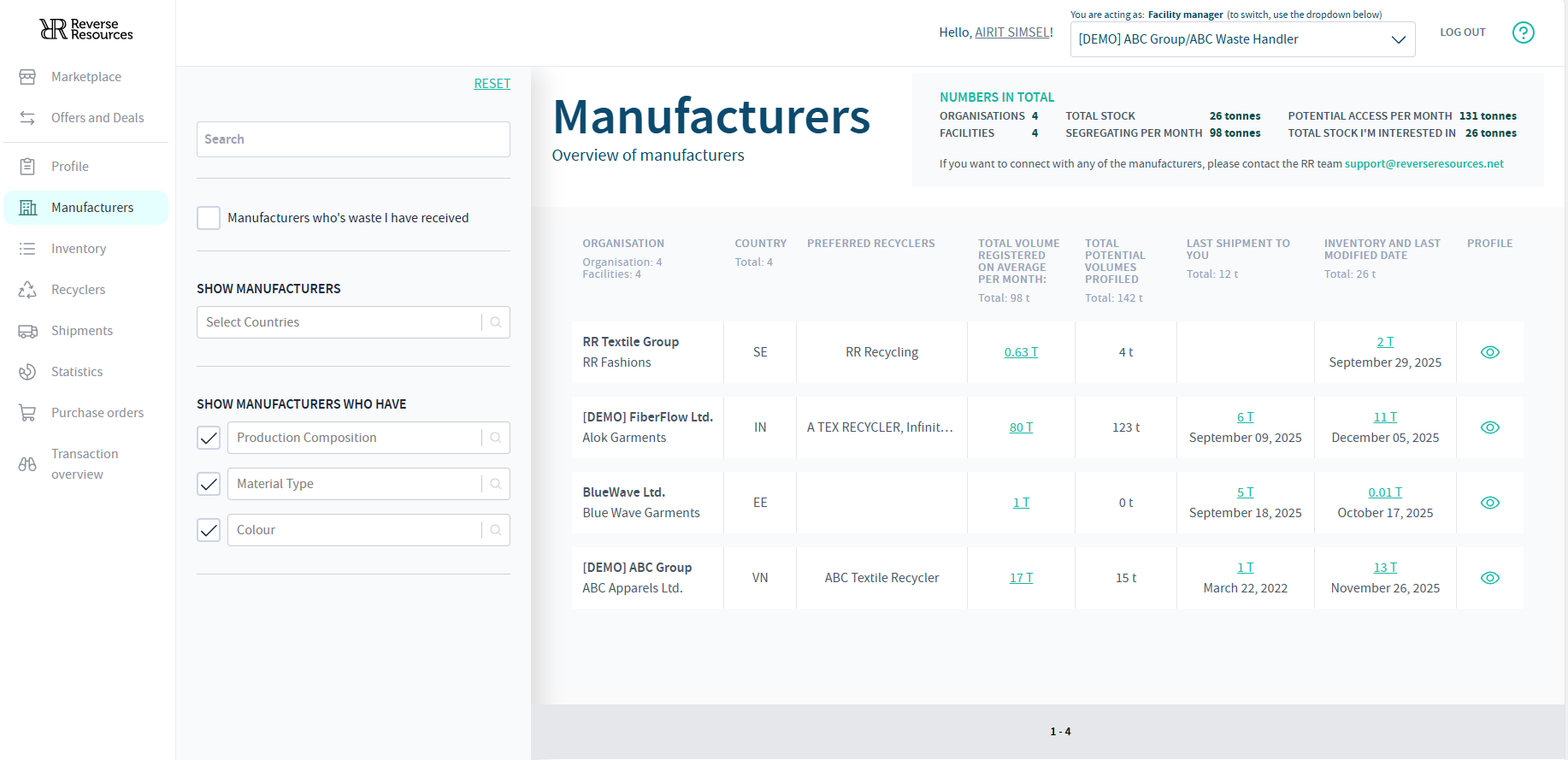1568x760 pixels.
Task: Click the Profile clipboard icon
Action: coord(27,167)
